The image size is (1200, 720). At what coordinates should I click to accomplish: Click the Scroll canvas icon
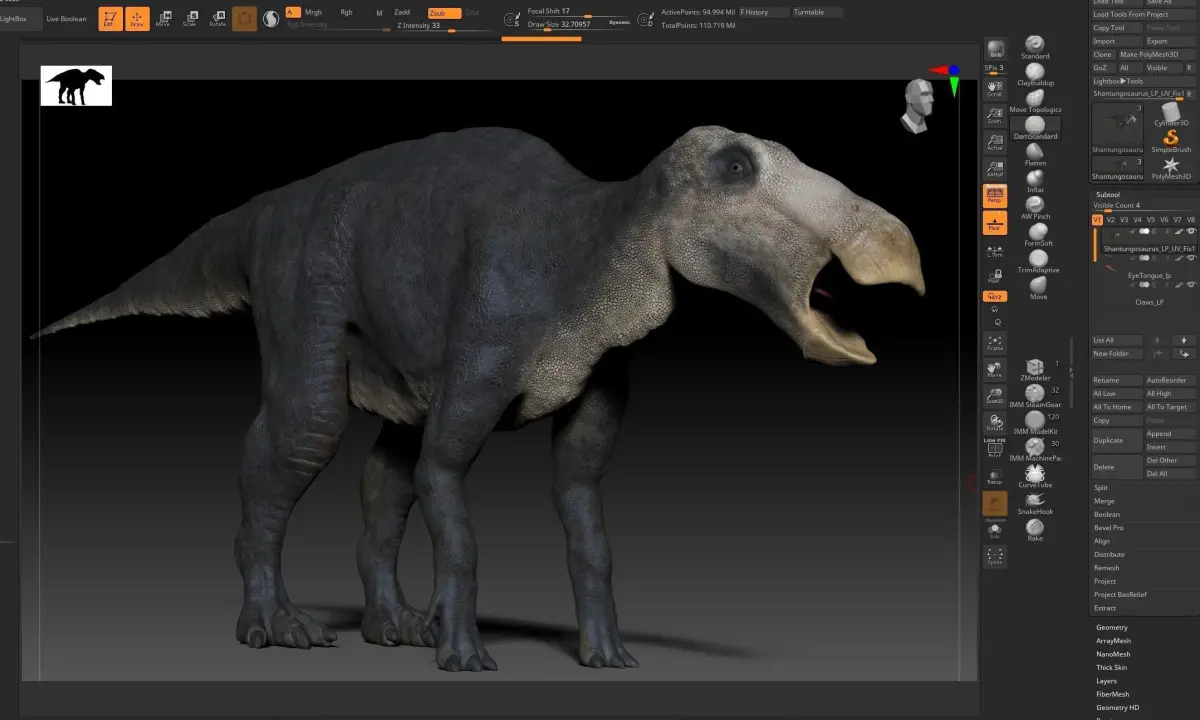(995, 88)
